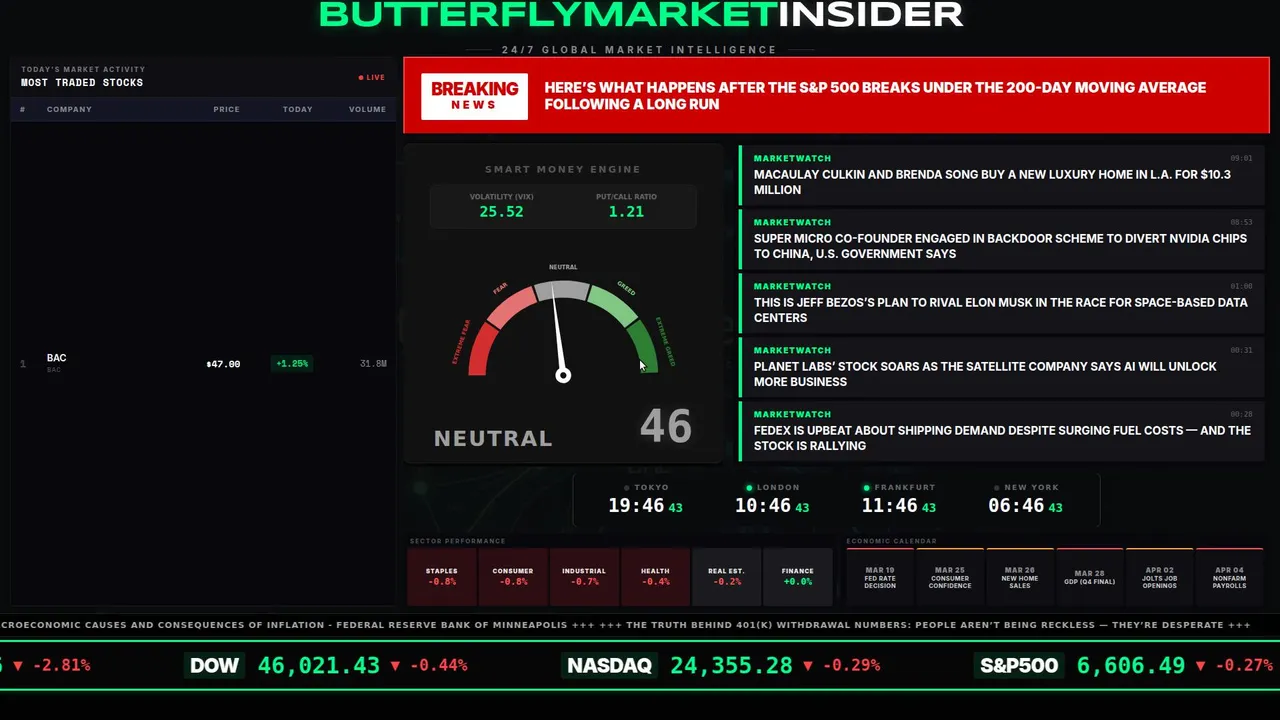Screen dimensions: 1280x720
Task: Sort table by COMPANY column header
Action: coord(69,109)
